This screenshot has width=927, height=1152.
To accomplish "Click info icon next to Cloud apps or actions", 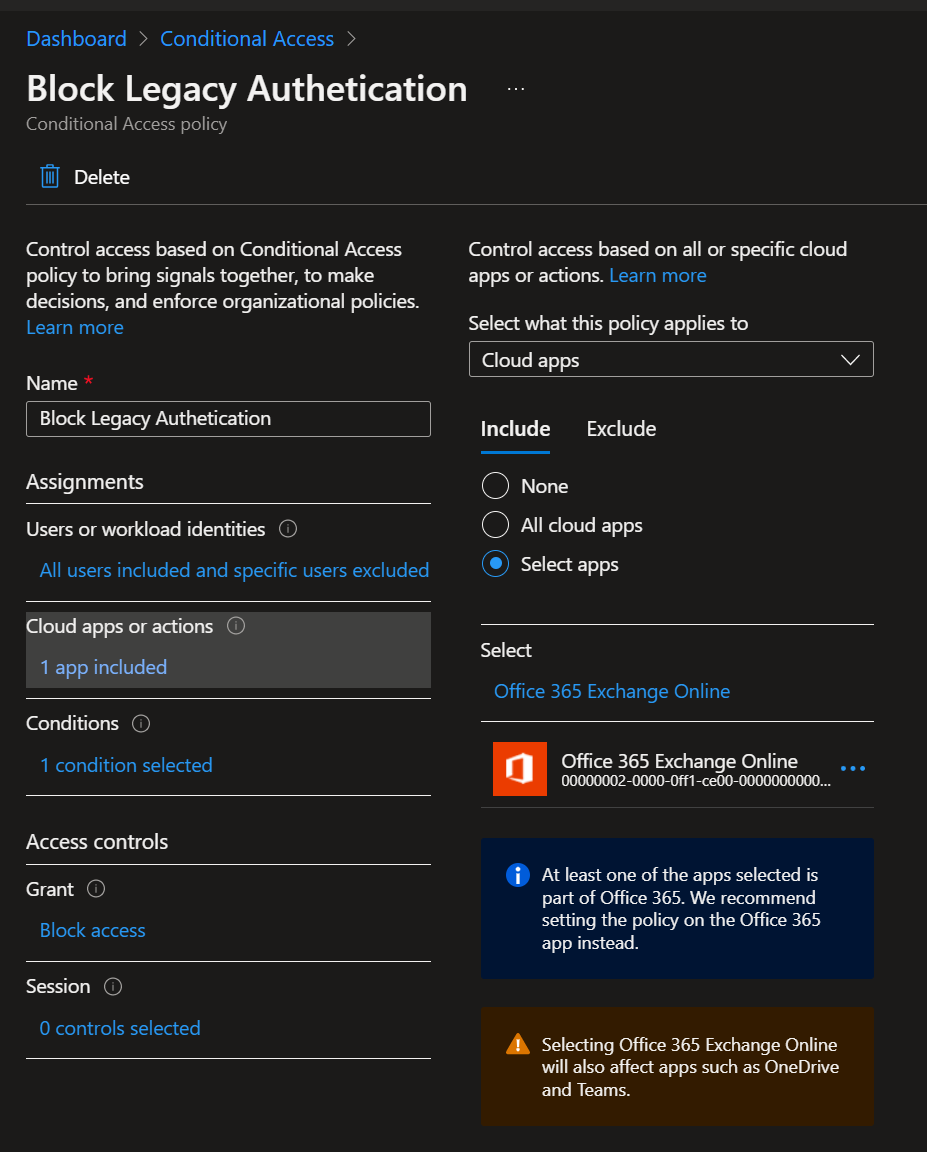I will pos(236,626).
